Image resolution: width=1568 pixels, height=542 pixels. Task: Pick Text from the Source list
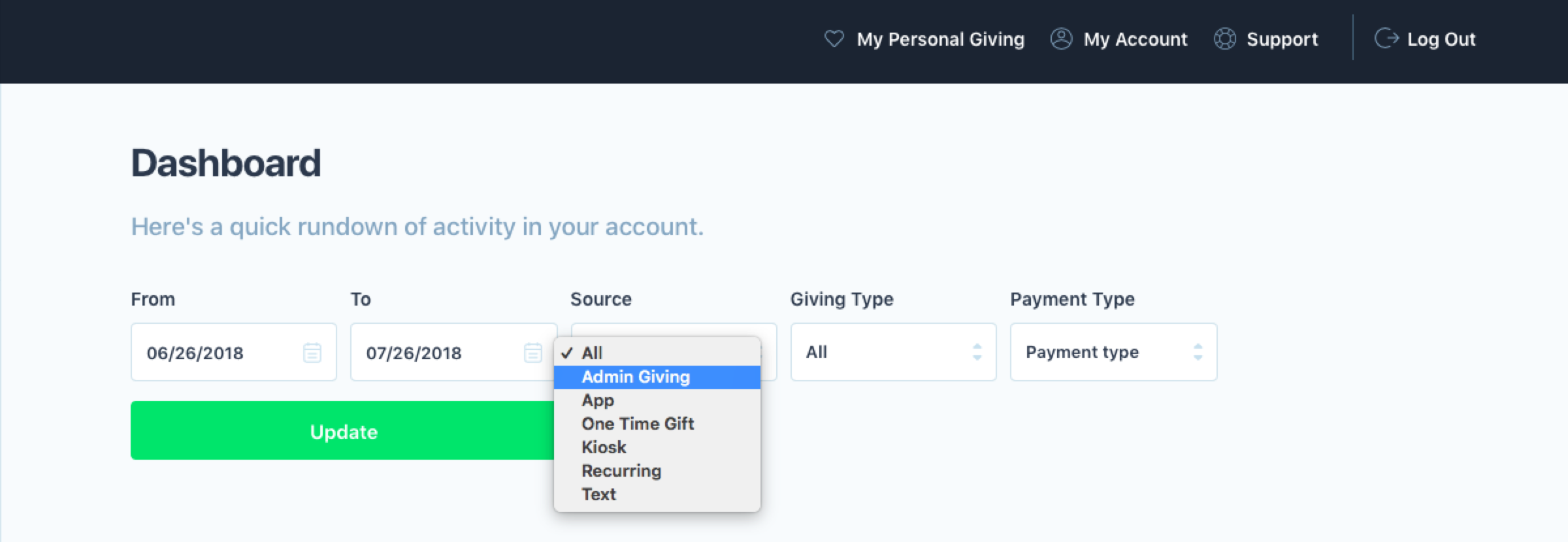(598, 494)
